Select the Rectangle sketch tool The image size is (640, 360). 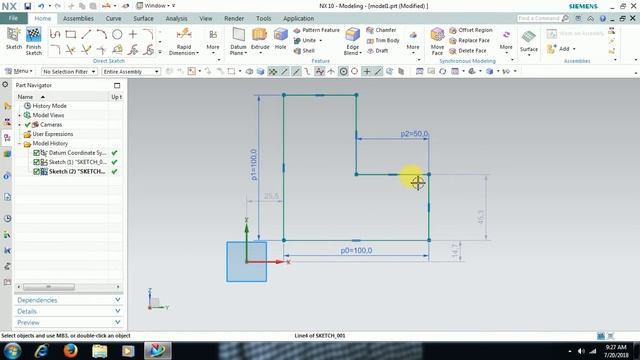click(x=71, y=34)
